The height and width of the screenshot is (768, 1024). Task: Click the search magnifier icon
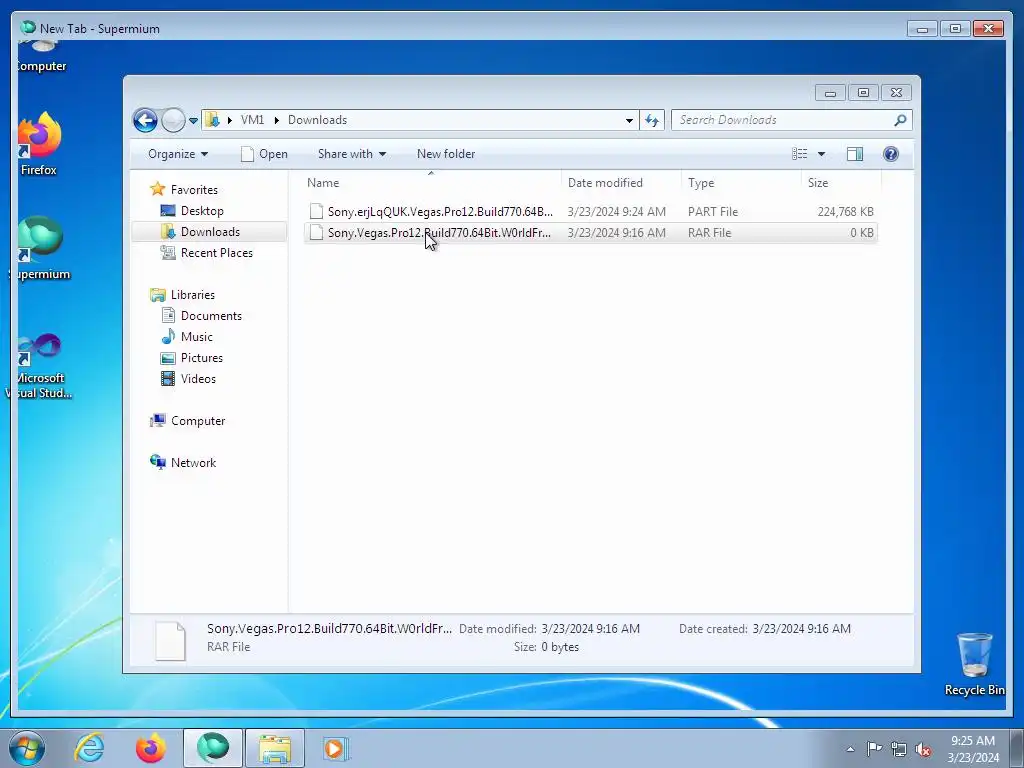click(x=901, y=120)
